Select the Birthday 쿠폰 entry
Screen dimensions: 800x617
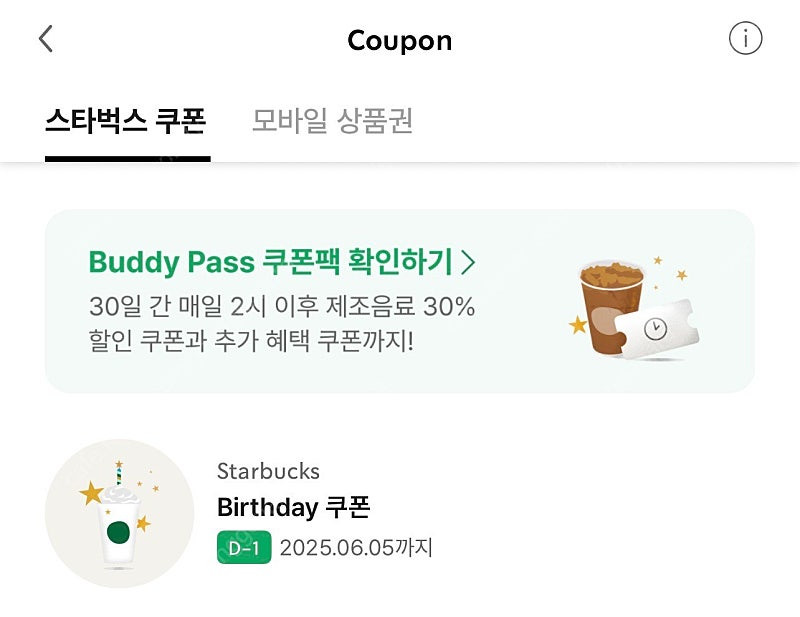(295, 507)
